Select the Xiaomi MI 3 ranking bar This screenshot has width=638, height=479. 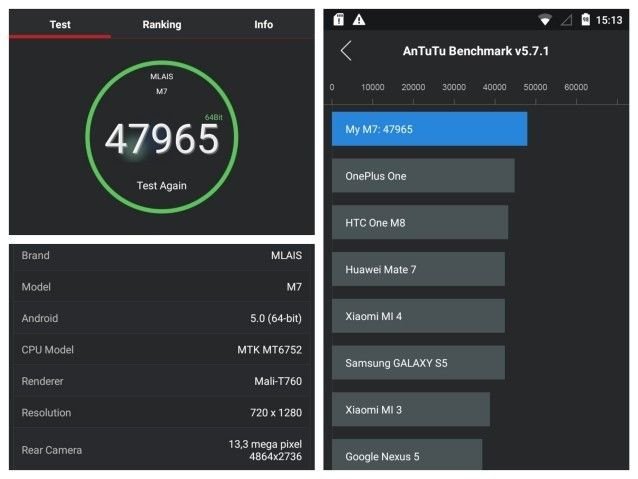411,409
